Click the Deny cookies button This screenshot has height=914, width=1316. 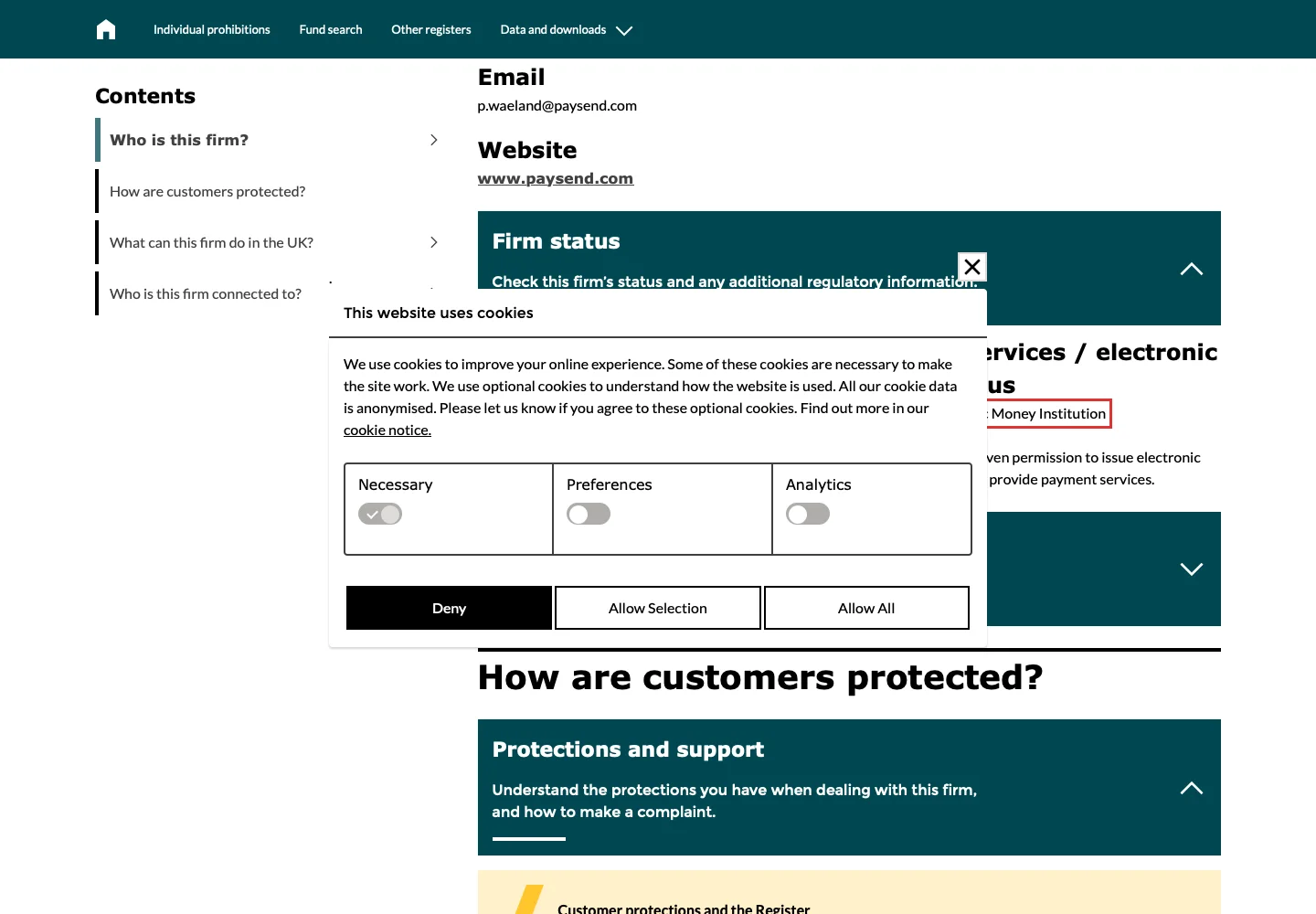pyautogui.click(x=449, y=608)
